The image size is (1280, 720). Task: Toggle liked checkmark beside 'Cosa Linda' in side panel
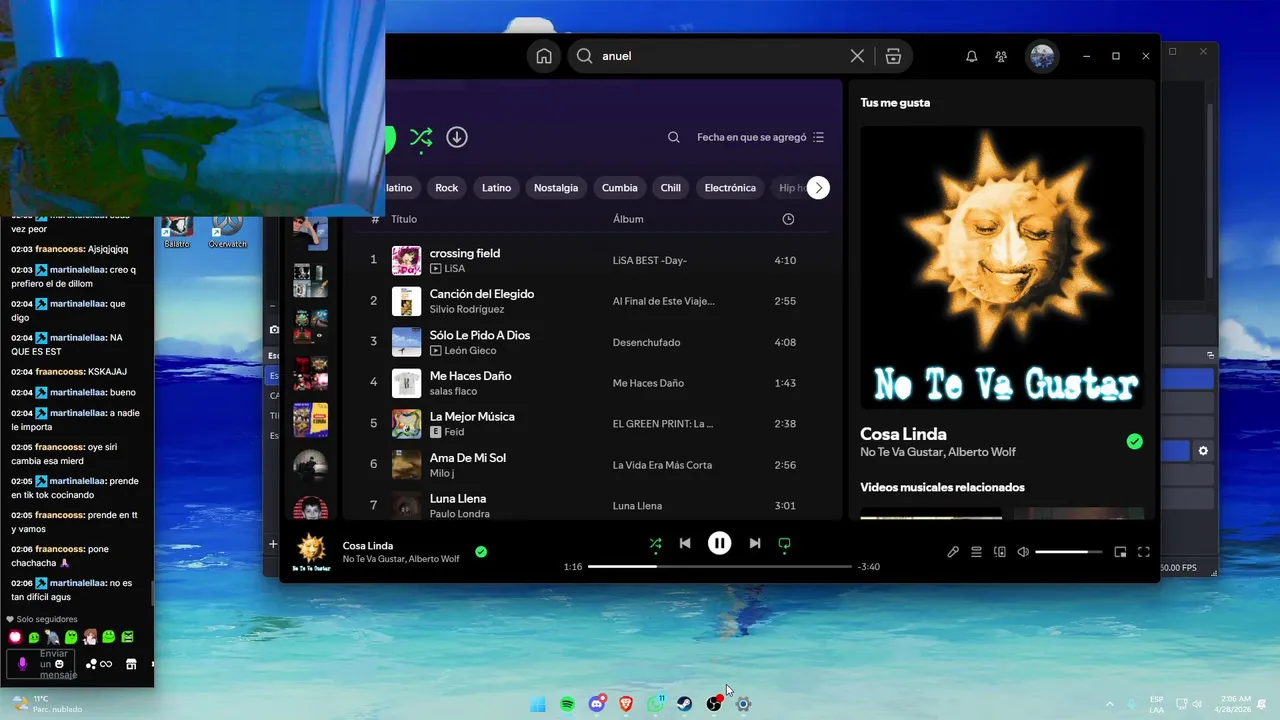(x=1134, y=441)
